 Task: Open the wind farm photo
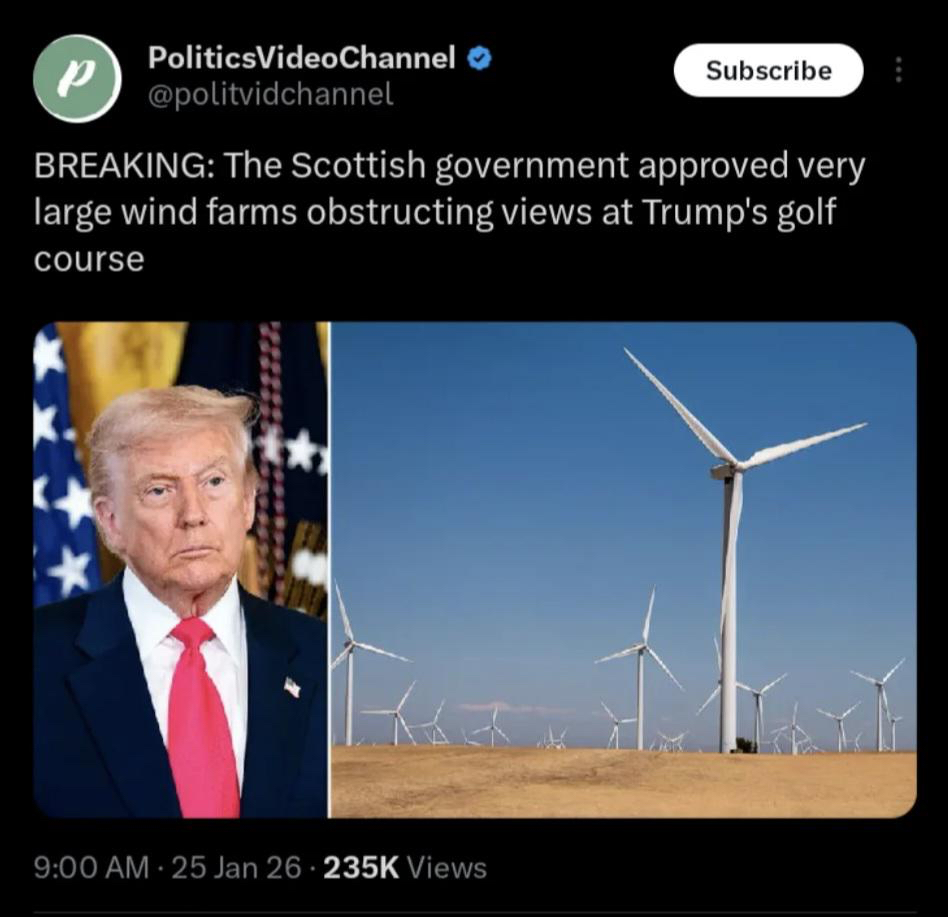[624, 569]
